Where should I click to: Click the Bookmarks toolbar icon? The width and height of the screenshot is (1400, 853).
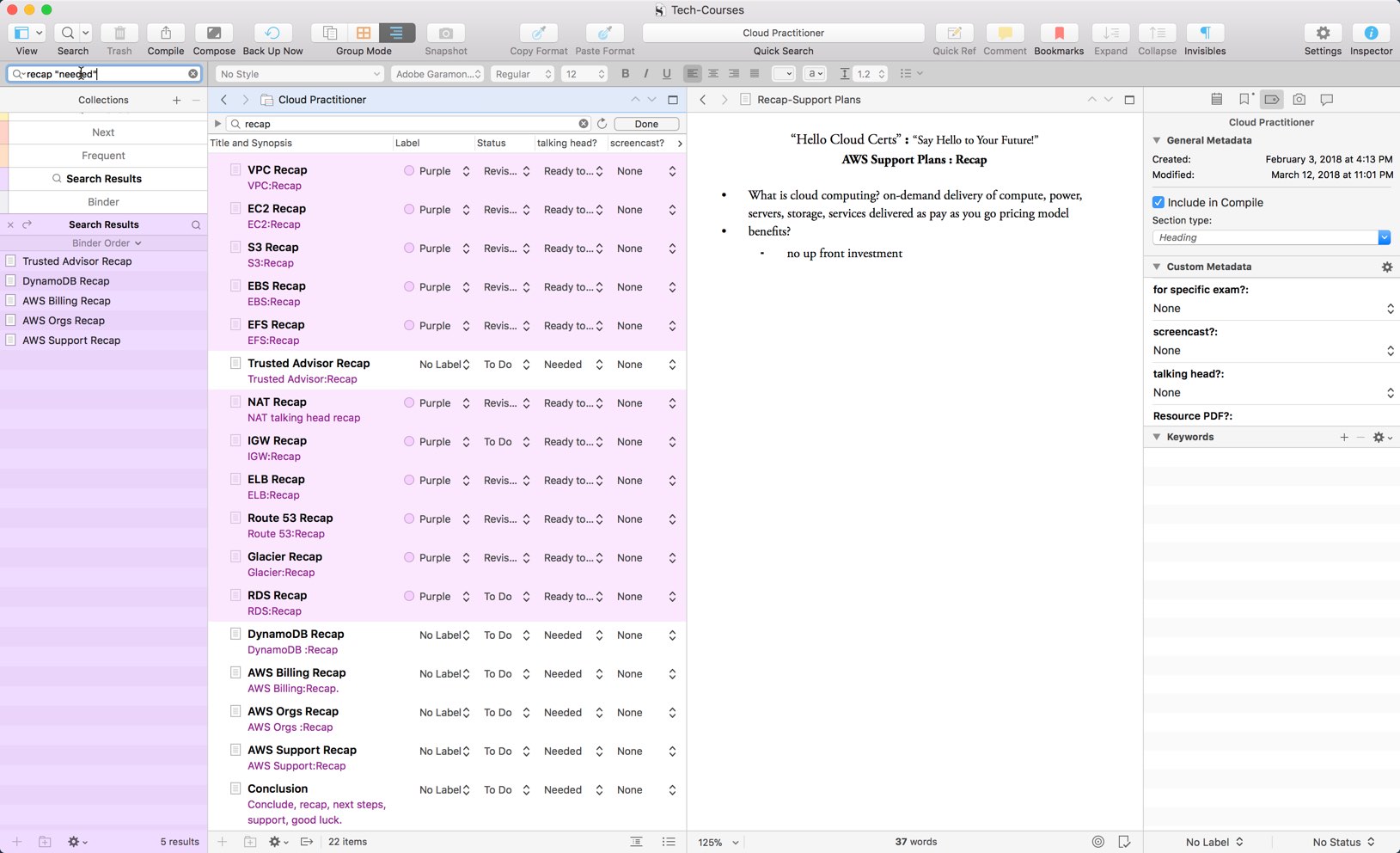[1058, 34]
